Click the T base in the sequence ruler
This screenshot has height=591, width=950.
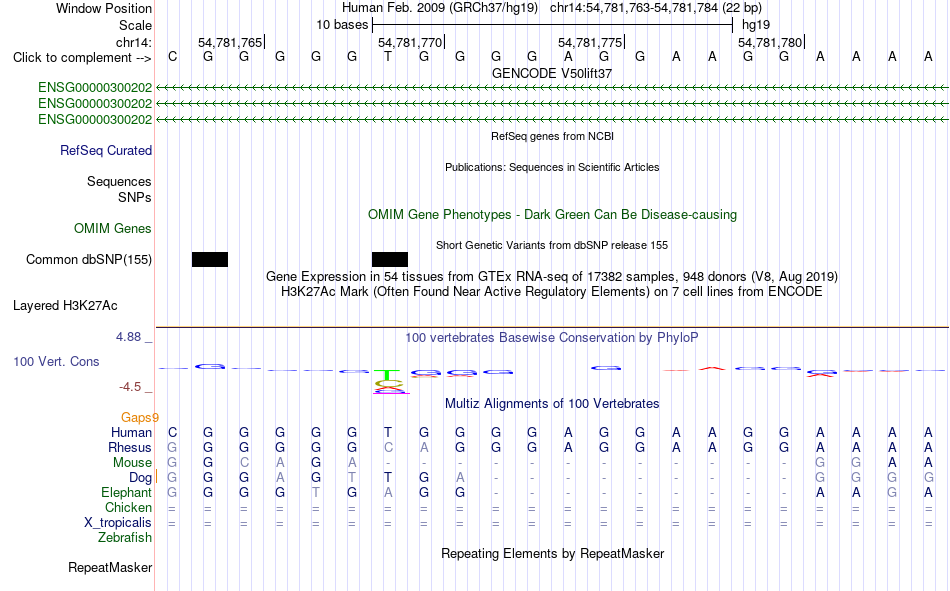(x=388, y=57)
